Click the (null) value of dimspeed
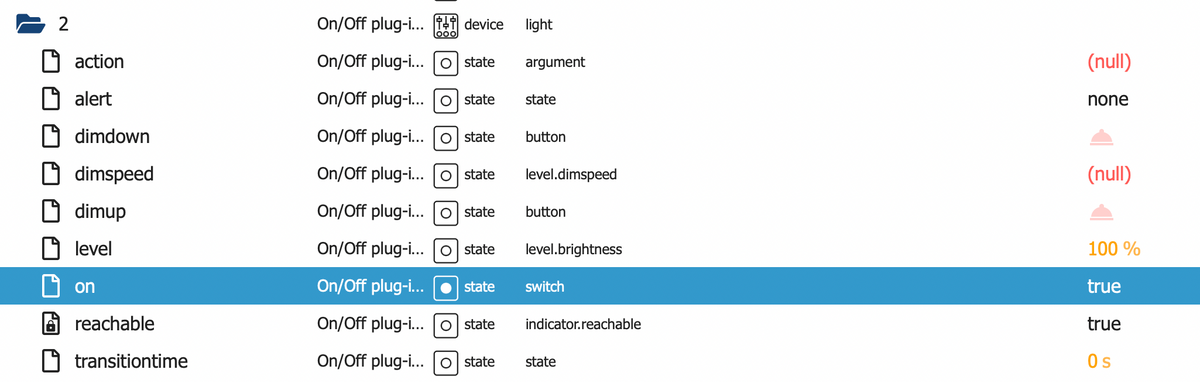 (1108, 174)
